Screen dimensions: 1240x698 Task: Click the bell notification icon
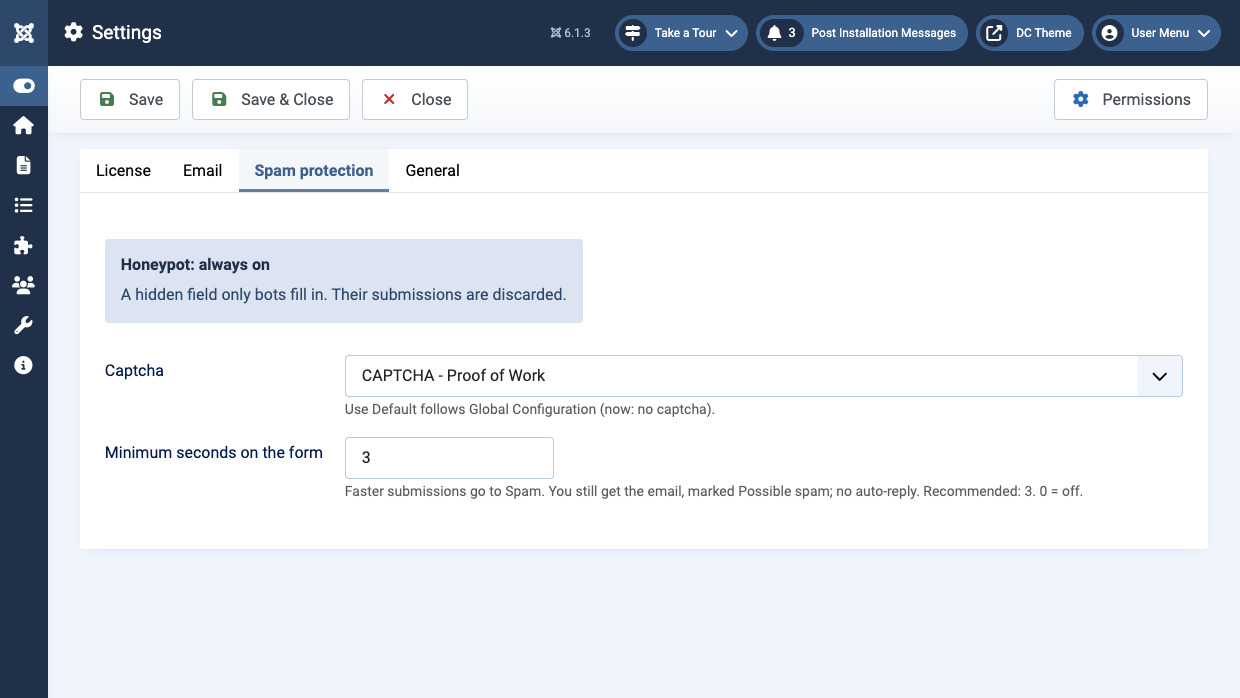[774, 33]
